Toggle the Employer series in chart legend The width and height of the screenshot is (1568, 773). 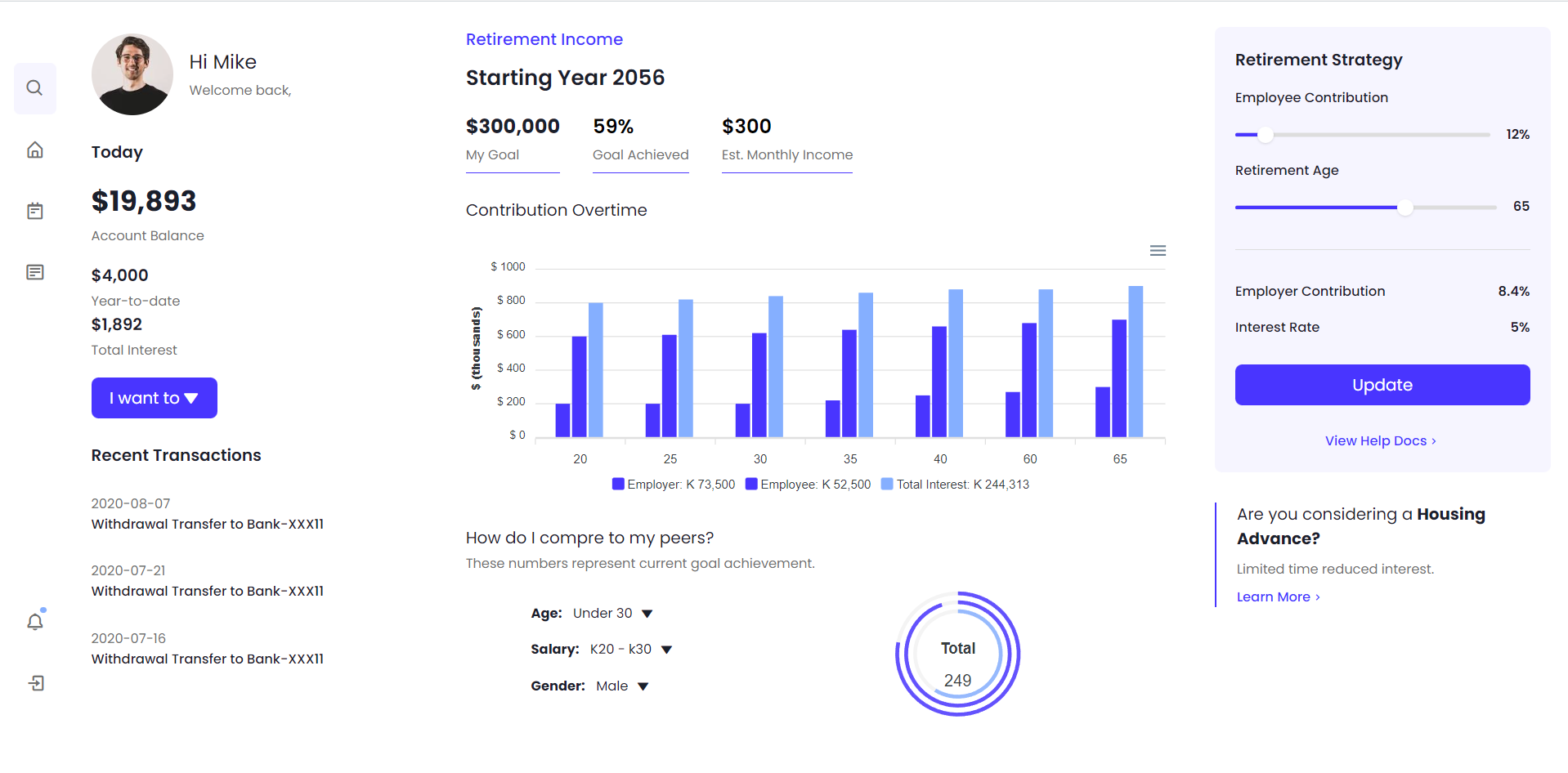click(x=674, y=485)
